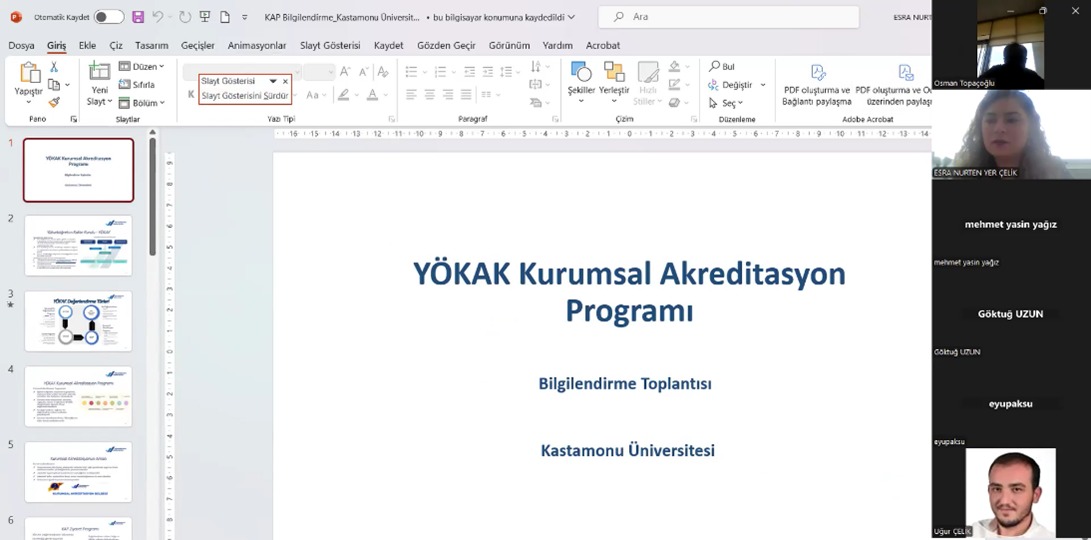1091x540 pixels.
Task: Click the font color A swatch
Action: point(372,95)
